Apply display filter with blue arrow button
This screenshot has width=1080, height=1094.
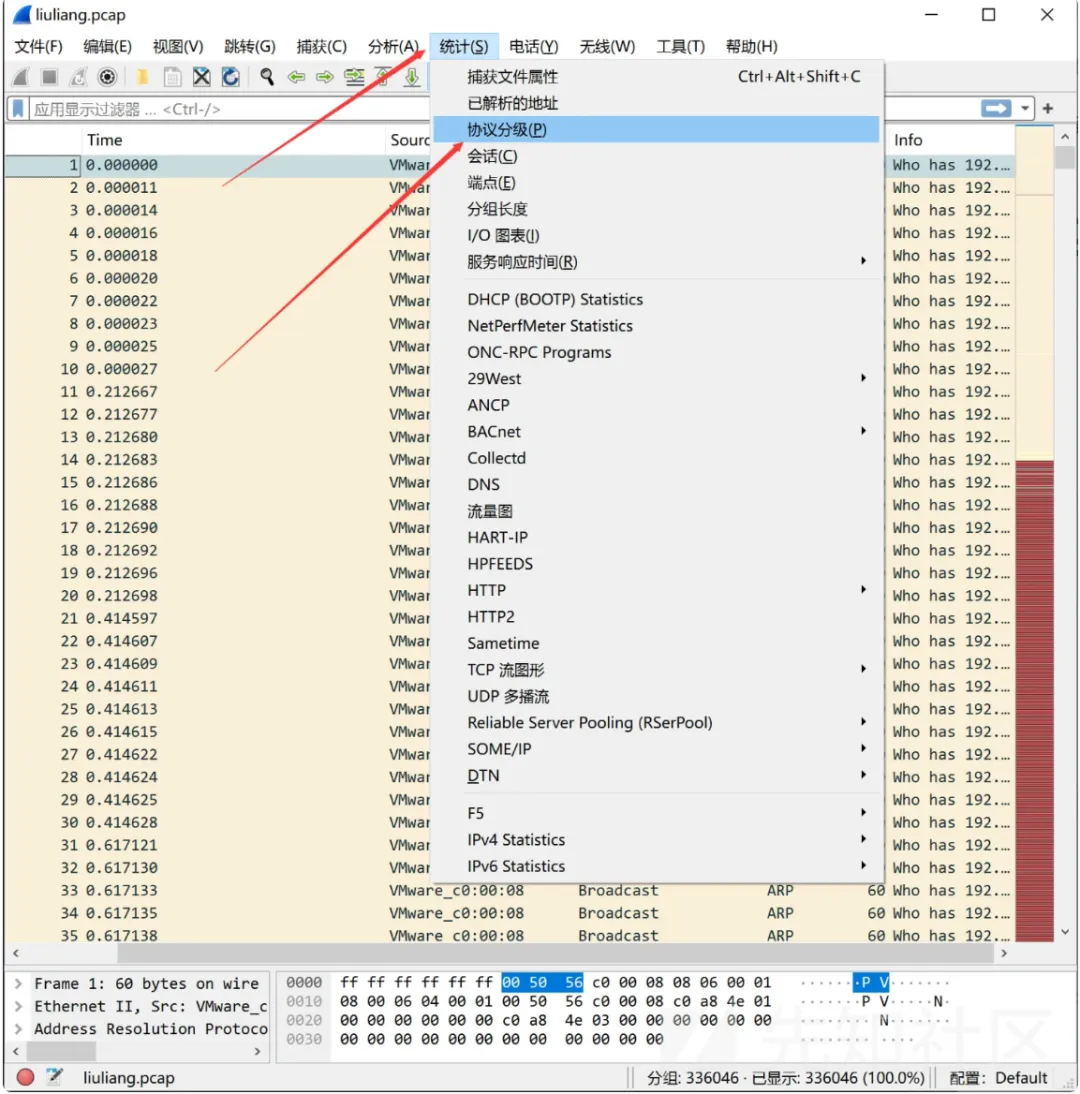click(x=996, y=109)
